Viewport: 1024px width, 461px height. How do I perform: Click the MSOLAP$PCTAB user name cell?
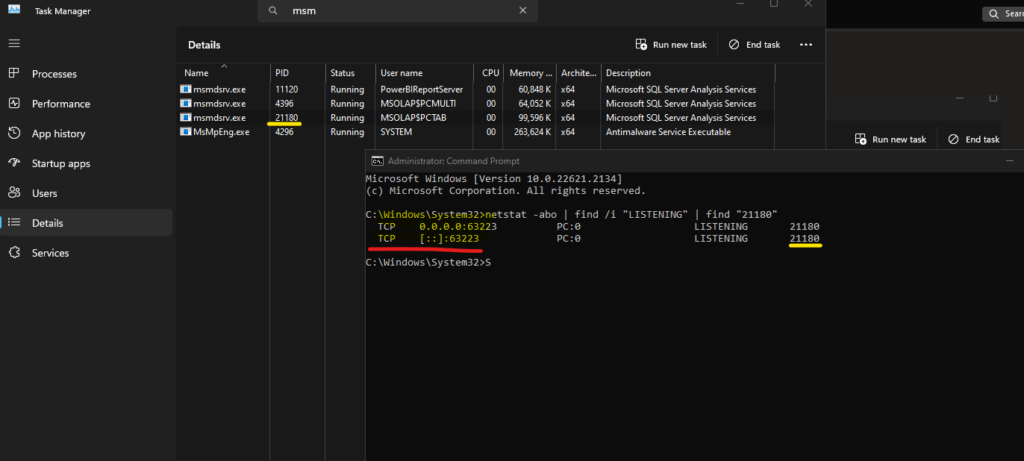coord(414,118)
